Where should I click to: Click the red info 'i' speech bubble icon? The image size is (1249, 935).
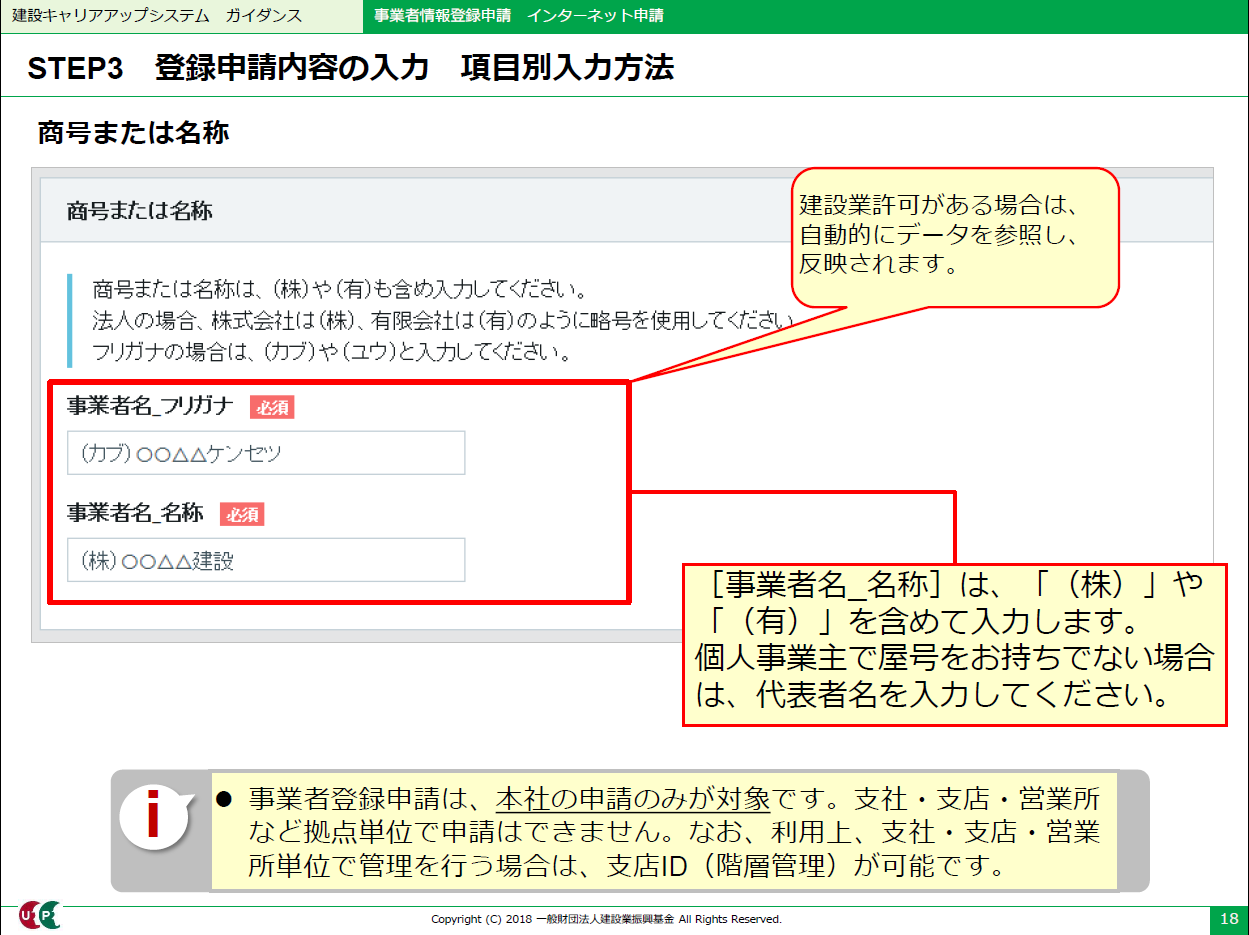pyautogui.click(x=156, y=817)
